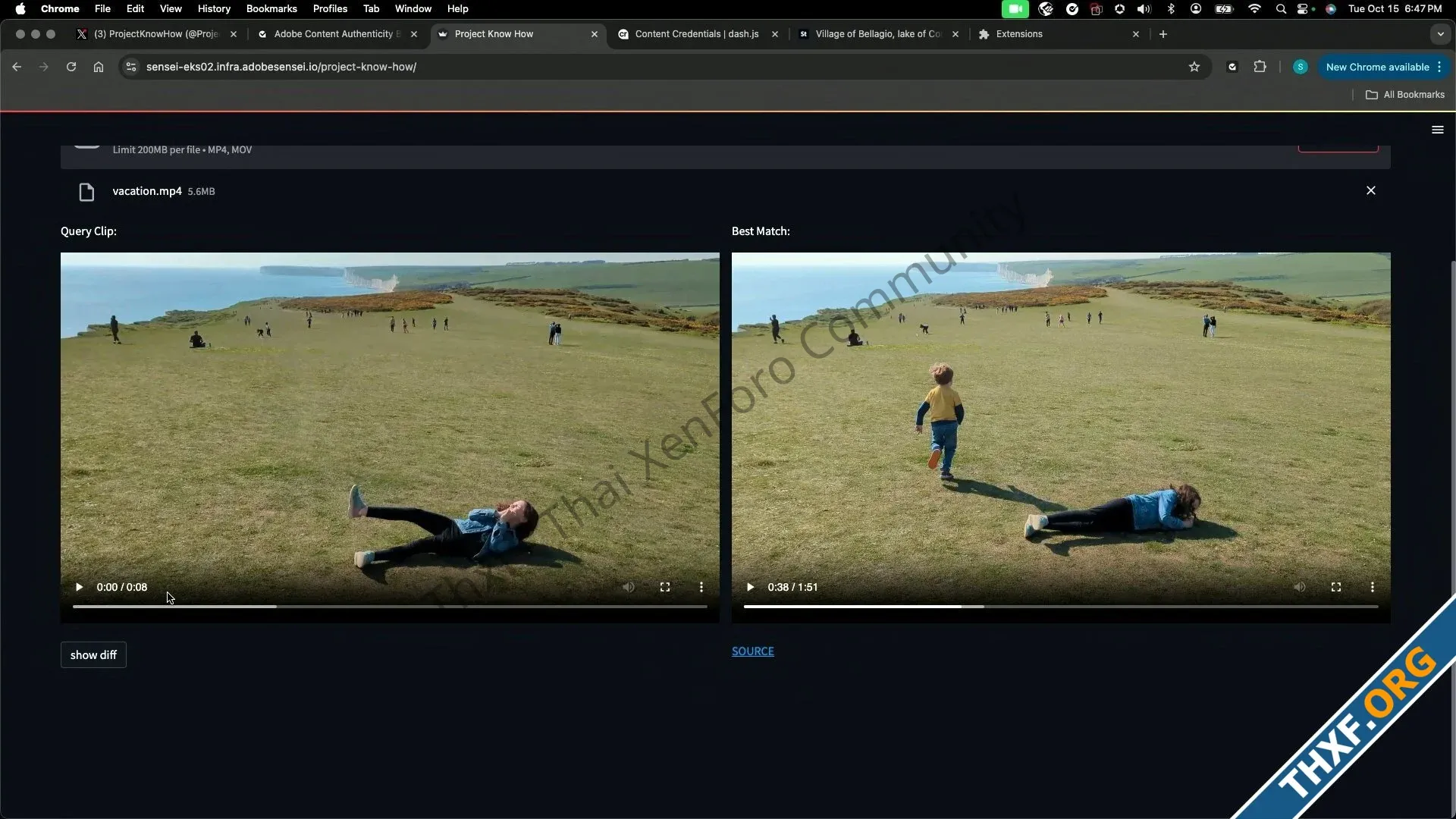Click the 'Query Clip:' label
Image resolution: width=1456 pixels, height=819 pixels.
[x=89, y=231]
